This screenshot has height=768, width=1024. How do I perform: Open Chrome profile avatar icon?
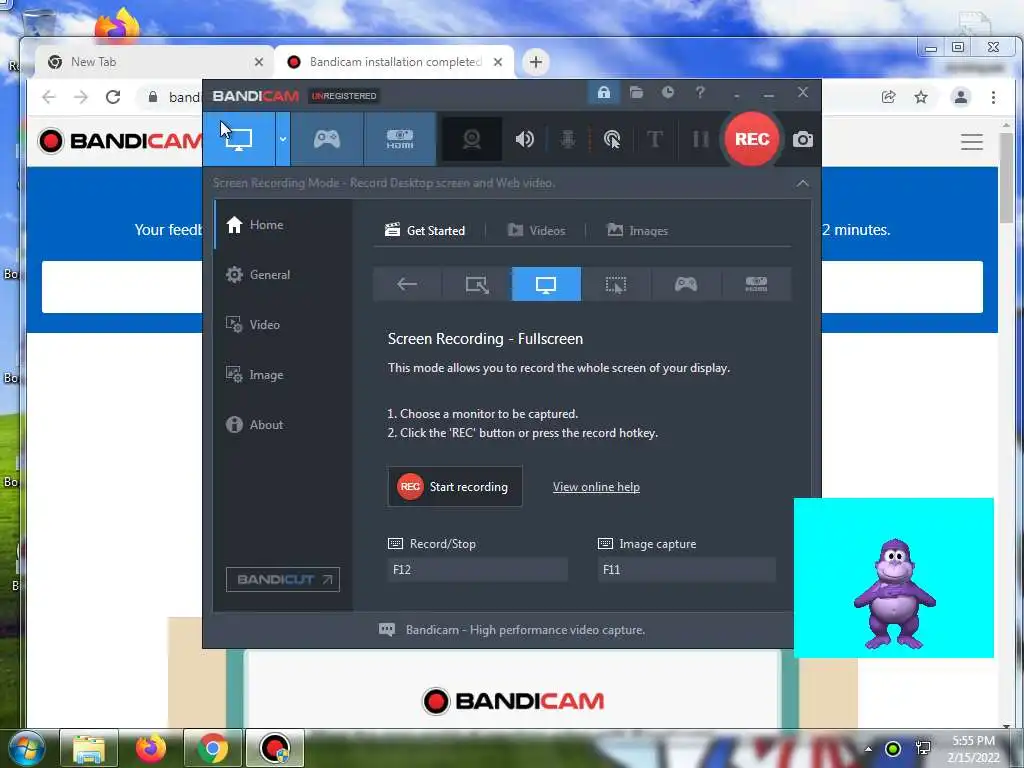pyautogui.click(x=961, y=97)
